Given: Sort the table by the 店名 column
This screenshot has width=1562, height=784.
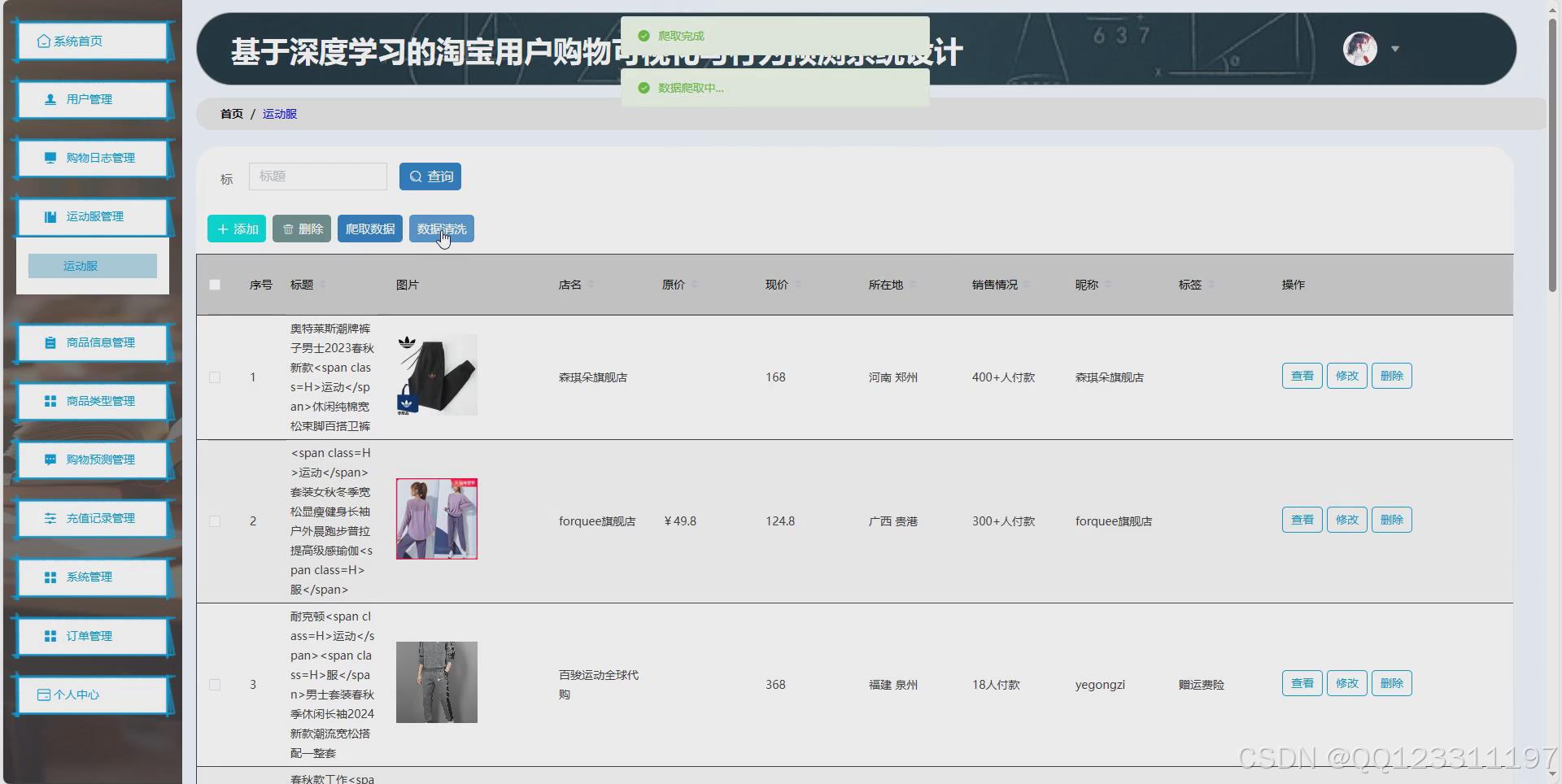Looking at the screenshot, I should pos(591,285).
